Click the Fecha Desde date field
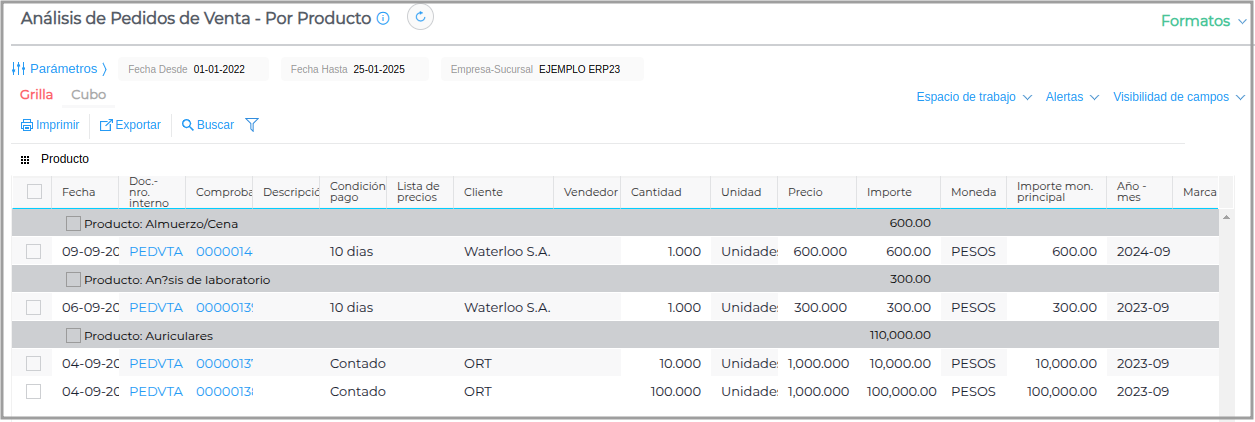 [x=217, y=69]
